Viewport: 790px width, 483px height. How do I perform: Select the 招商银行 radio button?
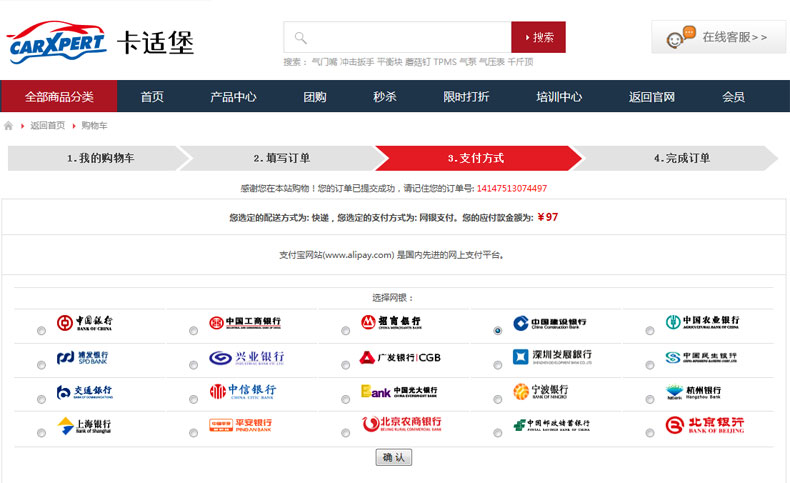[x=346, y=331]
